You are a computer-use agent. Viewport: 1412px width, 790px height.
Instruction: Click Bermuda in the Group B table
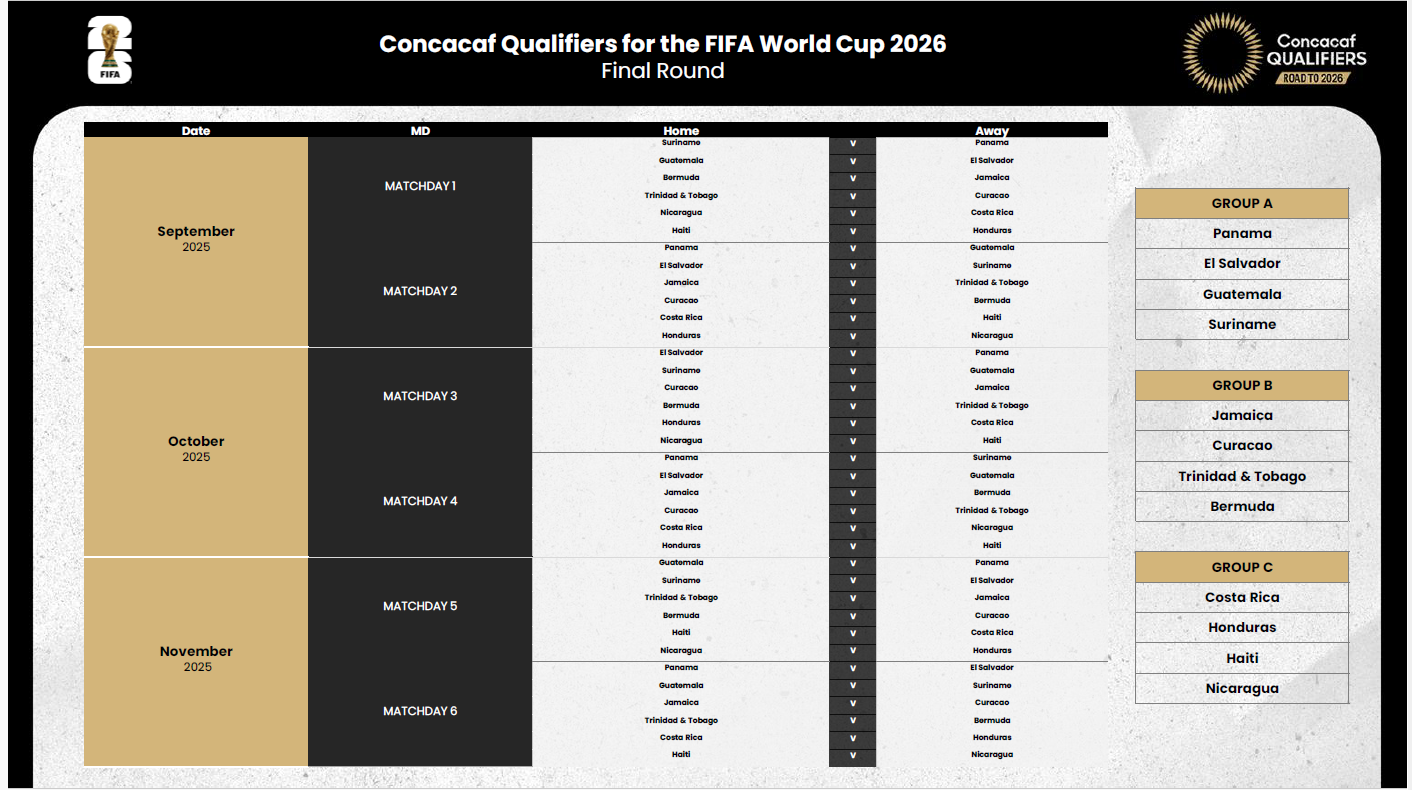(1242, 506)
